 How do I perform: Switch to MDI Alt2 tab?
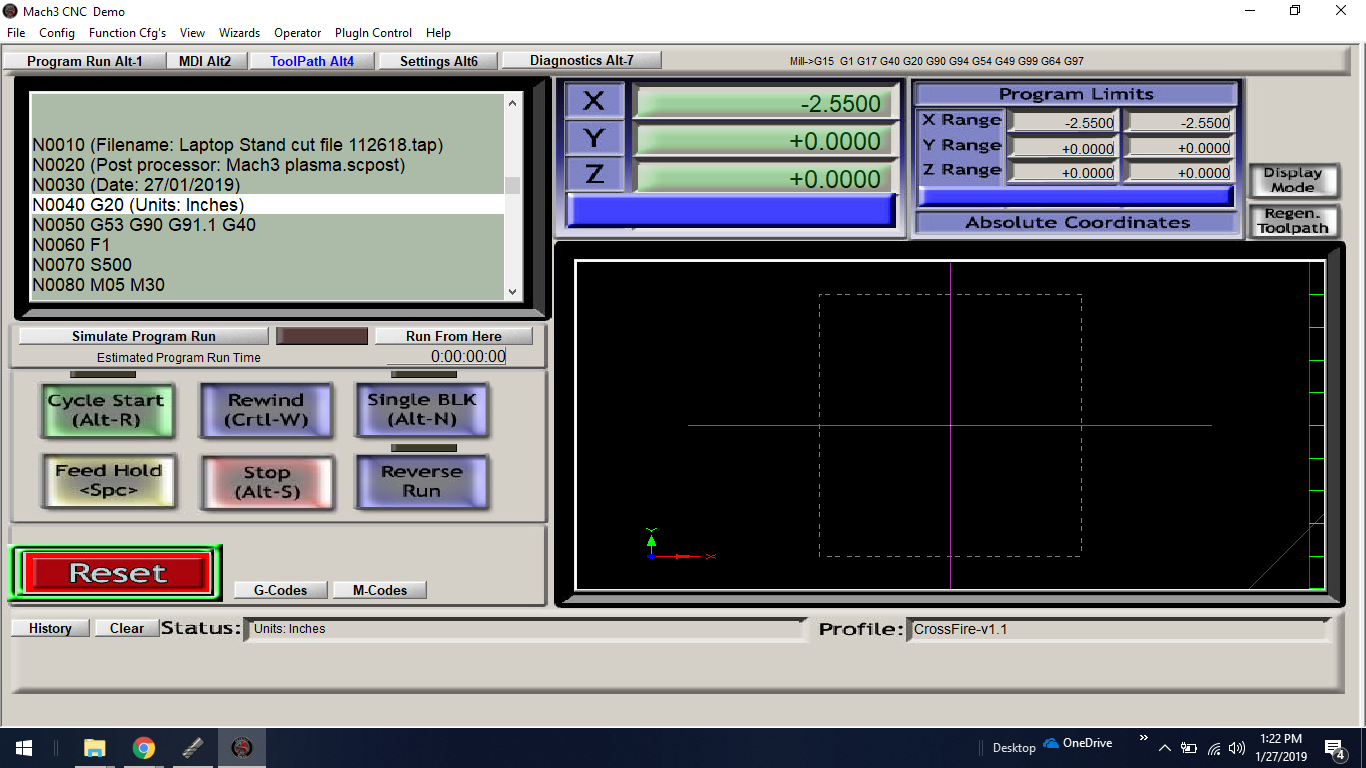point(205,61)
